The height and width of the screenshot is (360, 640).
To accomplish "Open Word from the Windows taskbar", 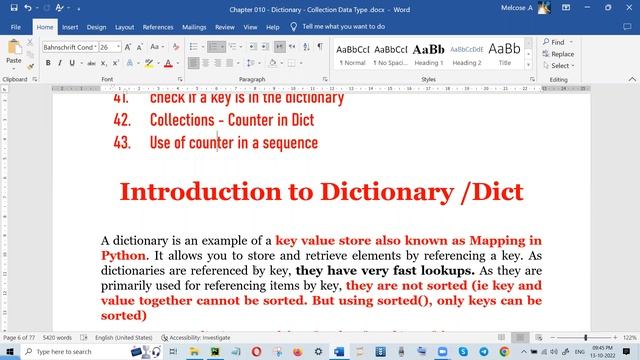I will pos(339,351).
